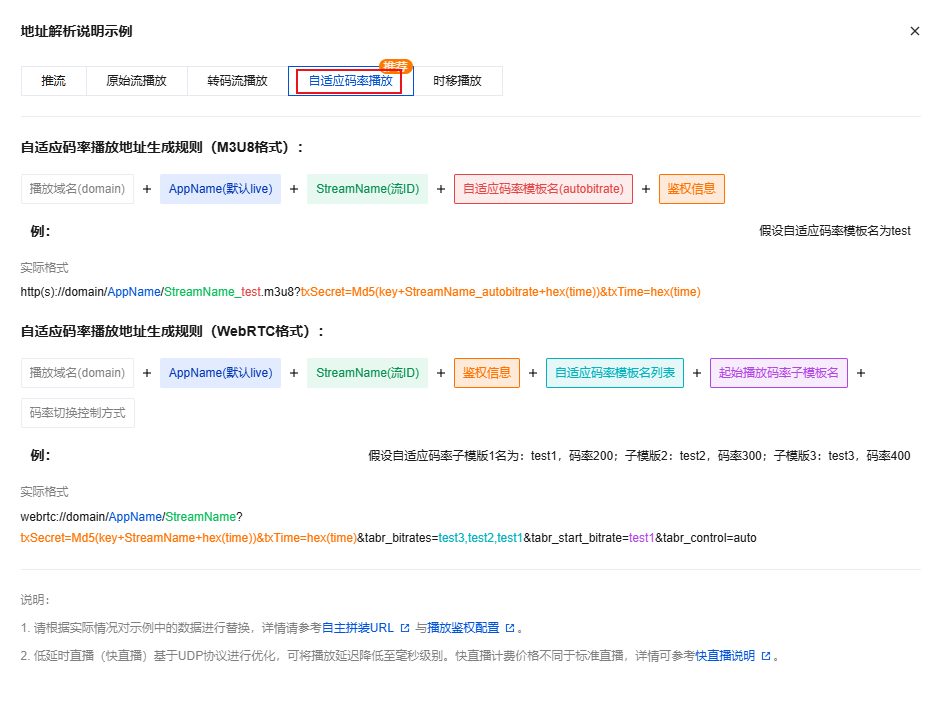942x717 pixels.
Task: Close the 地址解析说明示例 dialog
Action: pos(914,31)
